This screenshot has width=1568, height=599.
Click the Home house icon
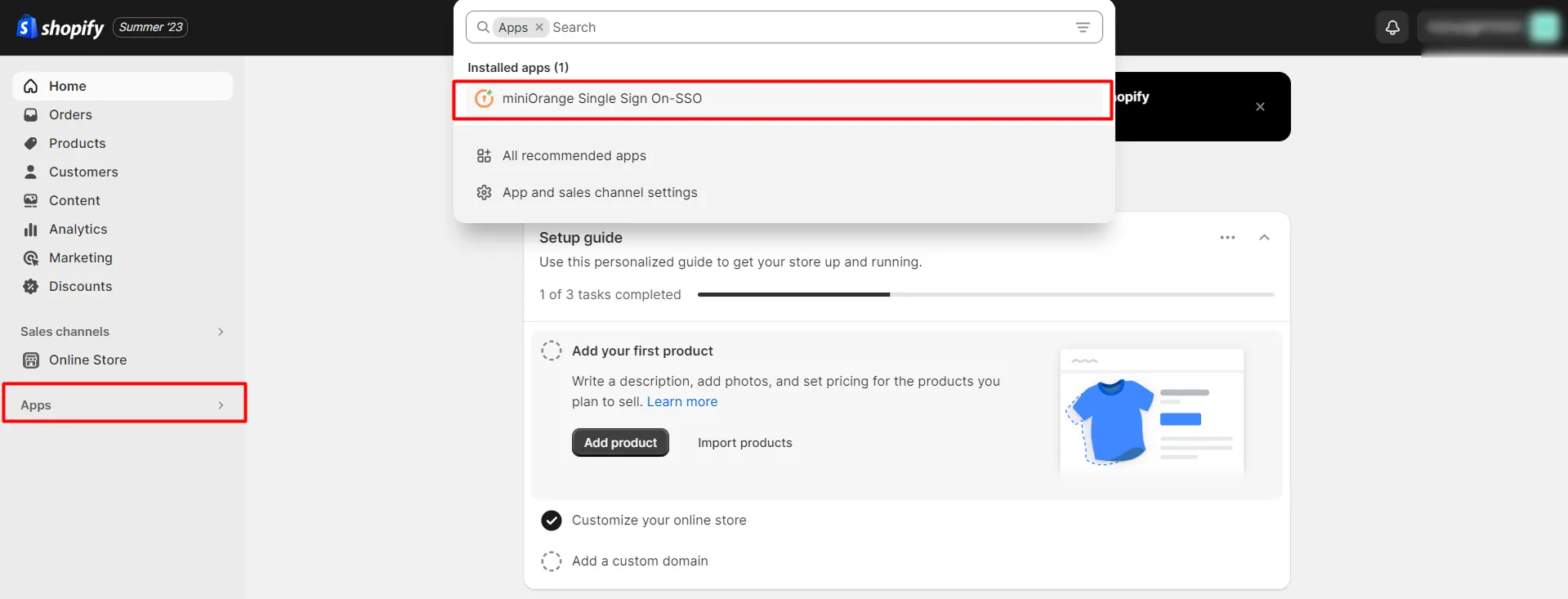31,86
